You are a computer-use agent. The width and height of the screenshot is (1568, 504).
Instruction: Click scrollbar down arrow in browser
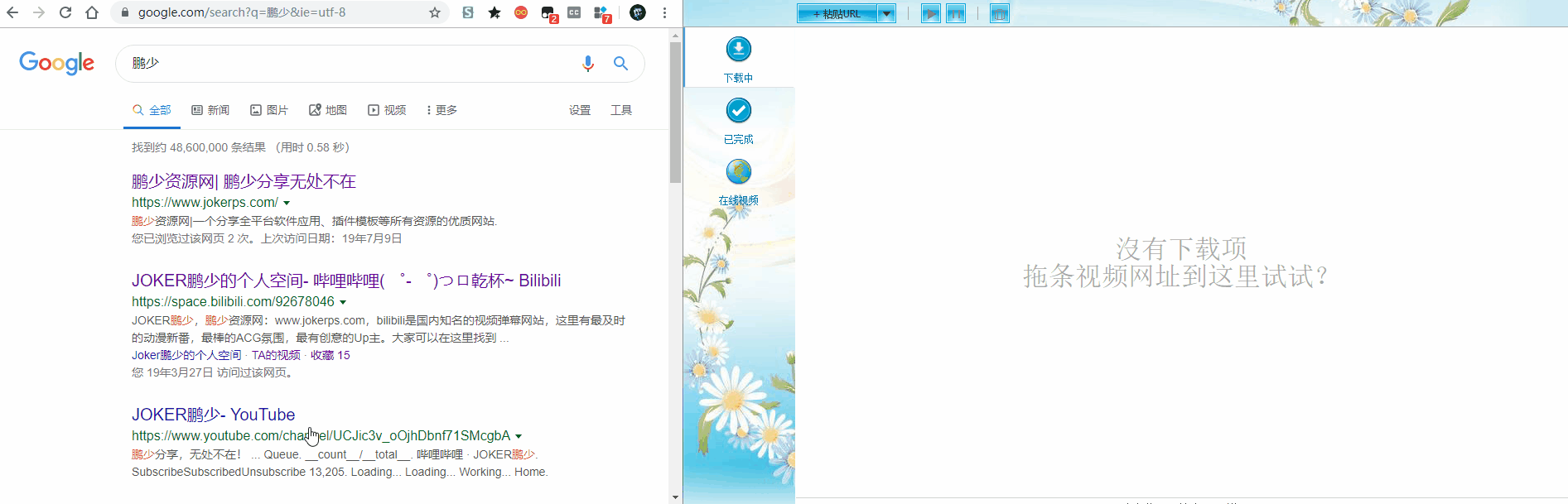pyautogui.click(x=676, y=497)
